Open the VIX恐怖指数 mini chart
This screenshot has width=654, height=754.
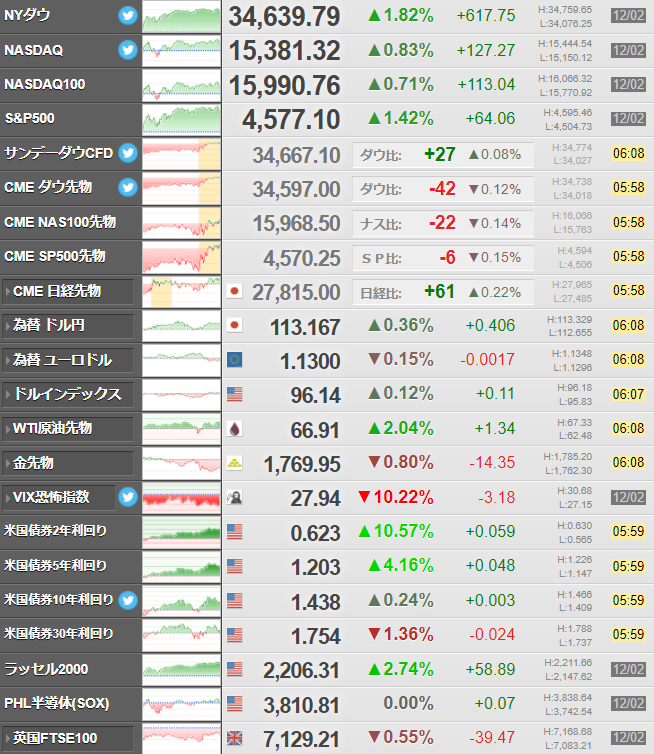[x=181, y=498]
